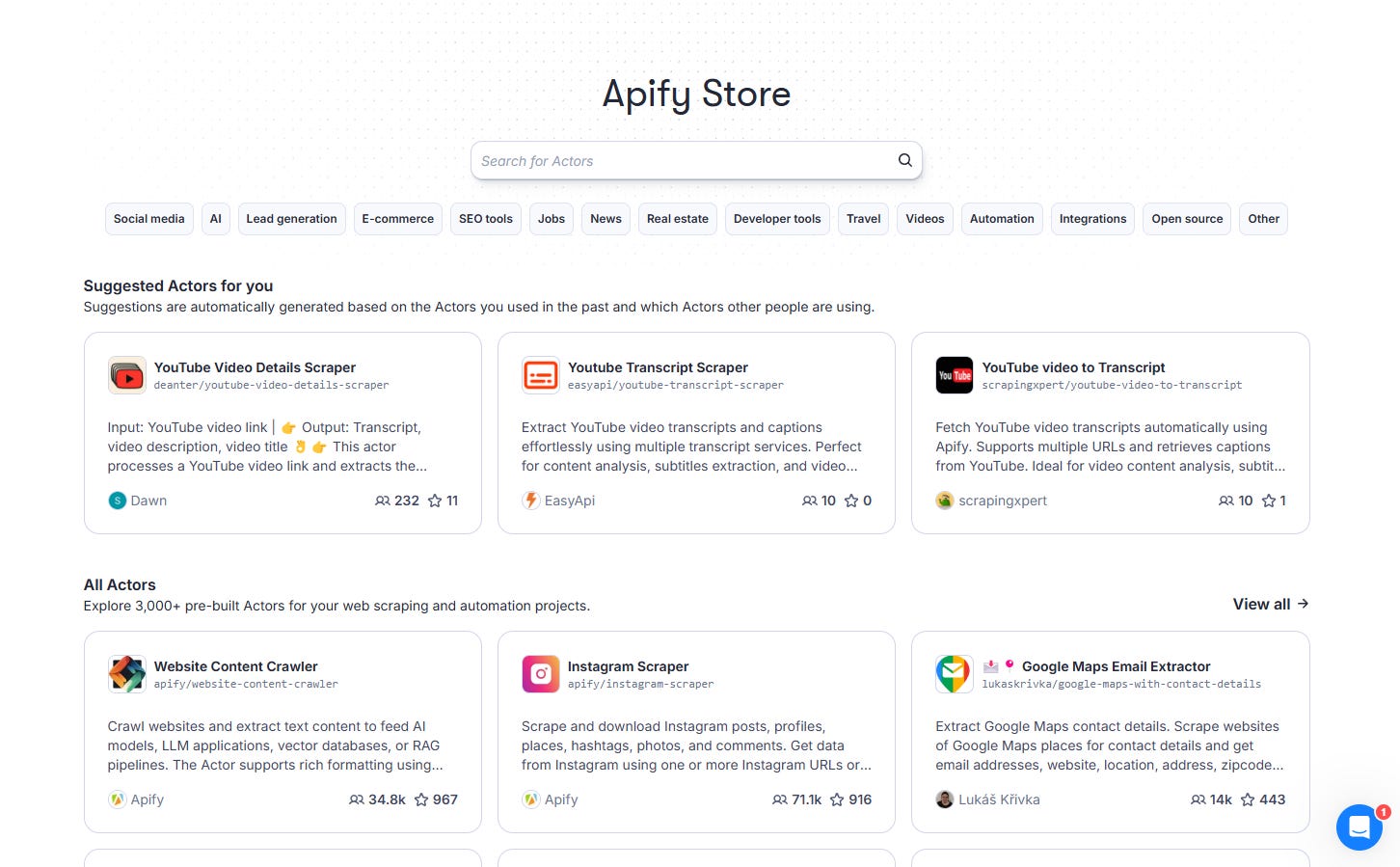Open YouTube Video Details Scraper title

tap(255, 367)
